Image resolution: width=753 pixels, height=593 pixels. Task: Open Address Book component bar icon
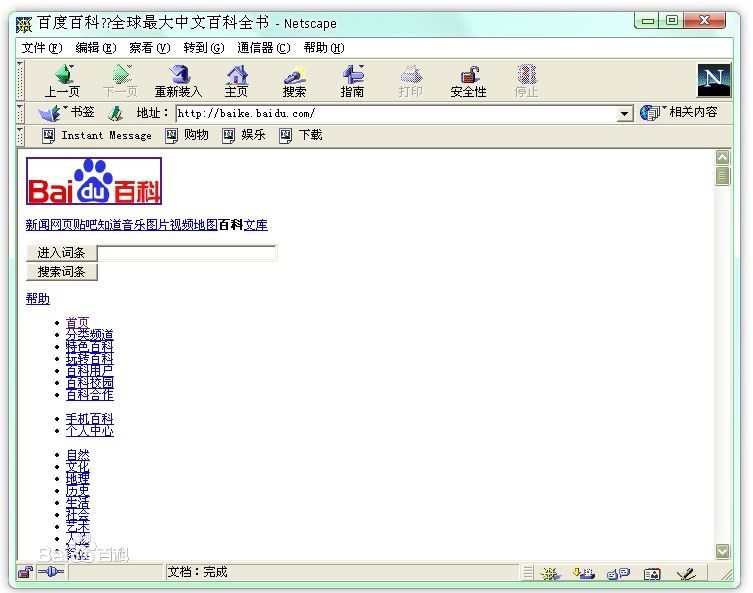coord(652,573)
